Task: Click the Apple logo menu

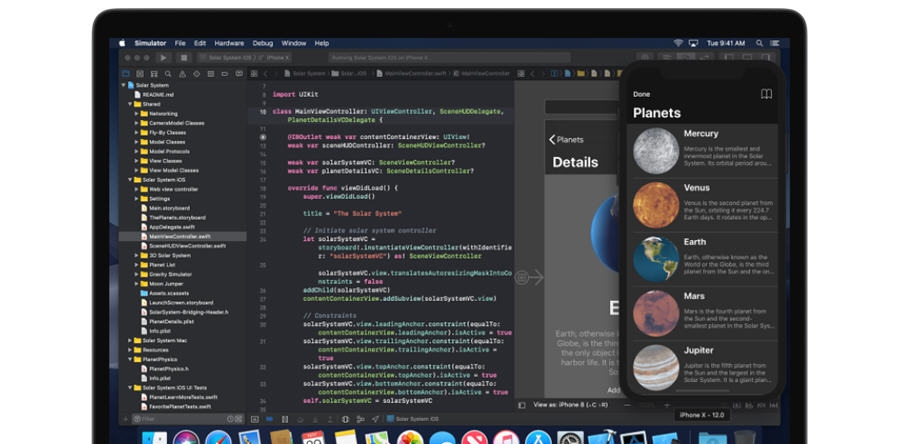Action: coord(122,43)
